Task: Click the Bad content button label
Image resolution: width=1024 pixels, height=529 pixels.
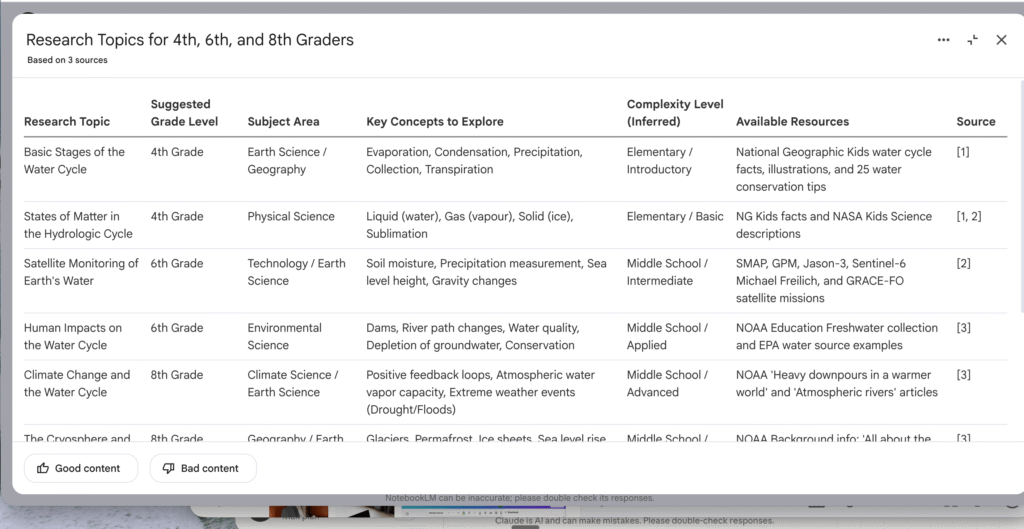Action: (x=210, y=468)
